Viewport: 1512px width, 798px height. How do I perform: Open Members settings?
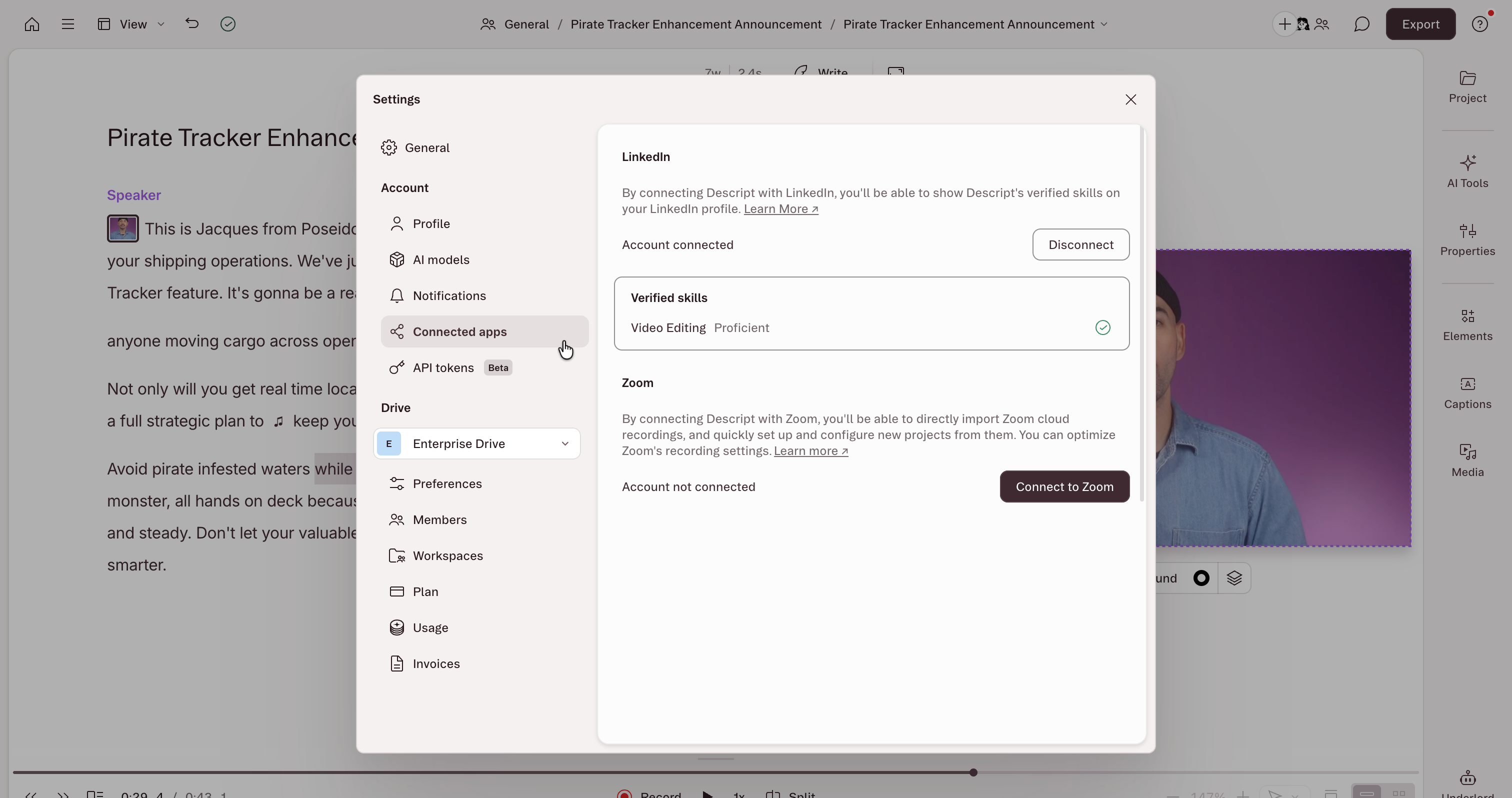[x=484, y=519]
